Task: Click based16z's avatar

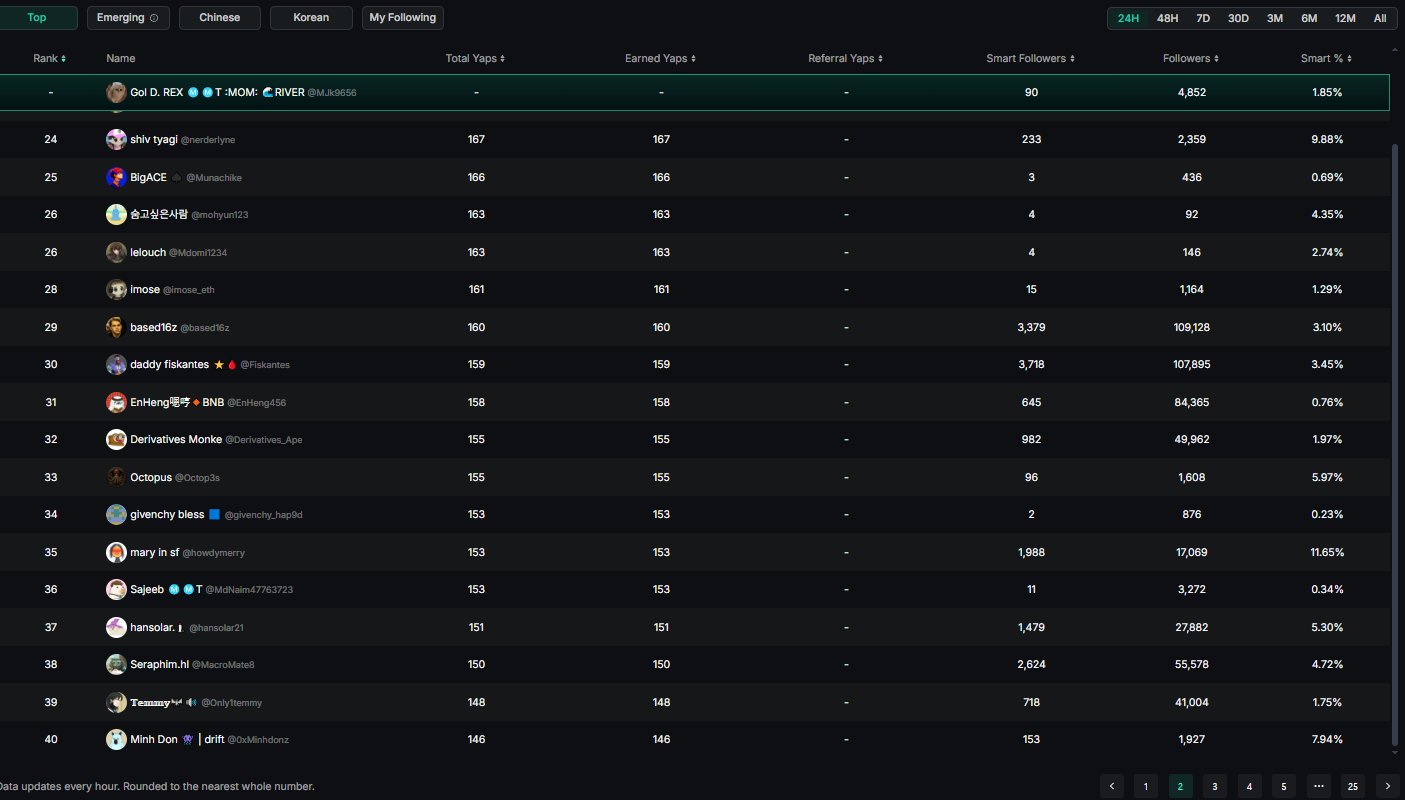Action: 116,327
